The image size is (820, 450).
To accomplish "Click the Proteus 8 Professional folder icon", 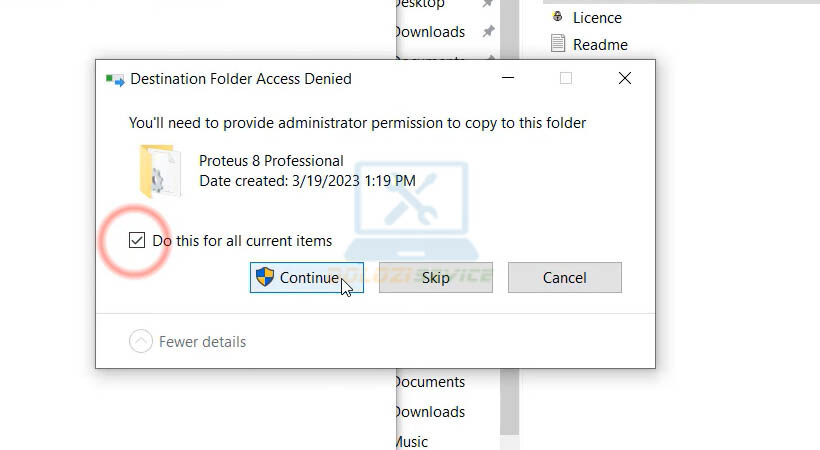I will [x=157, y=171].
